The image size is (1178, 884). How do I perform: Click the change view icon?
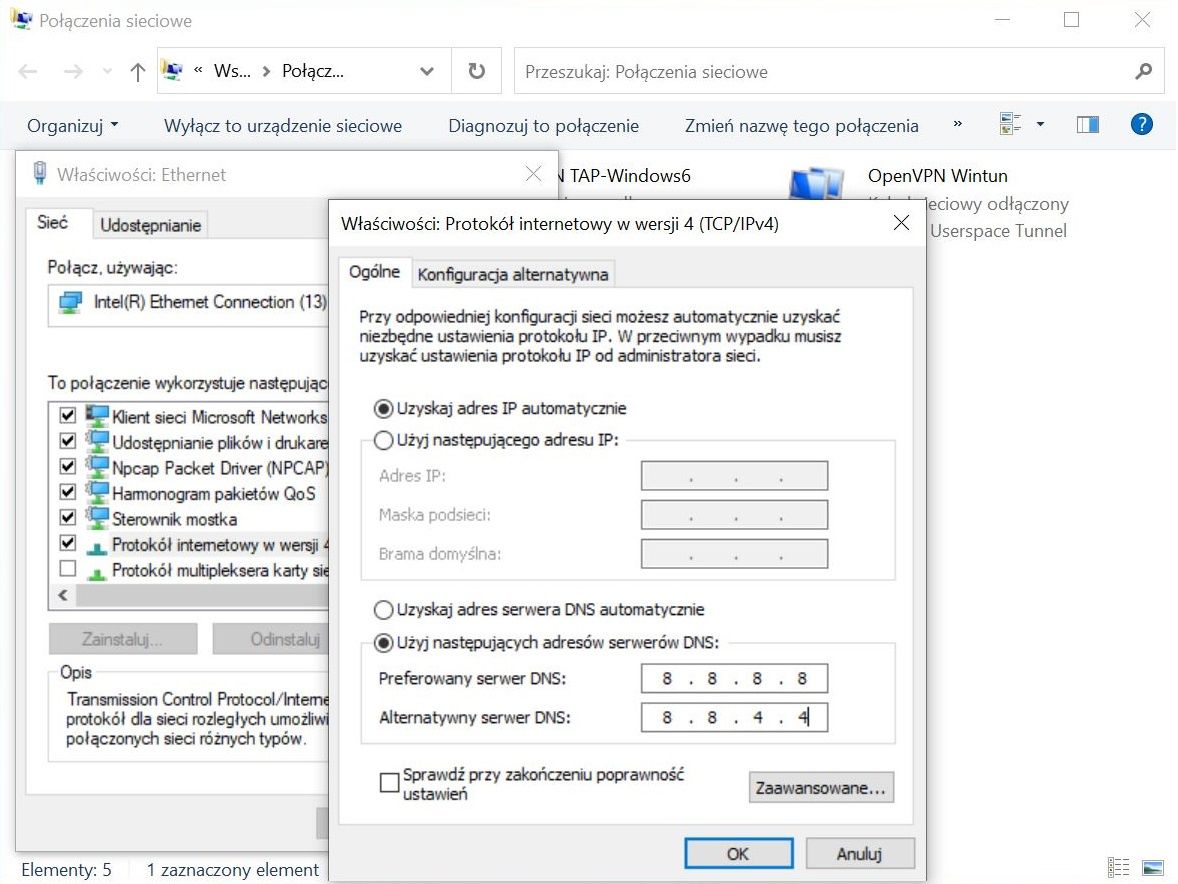pos(1011,124)
